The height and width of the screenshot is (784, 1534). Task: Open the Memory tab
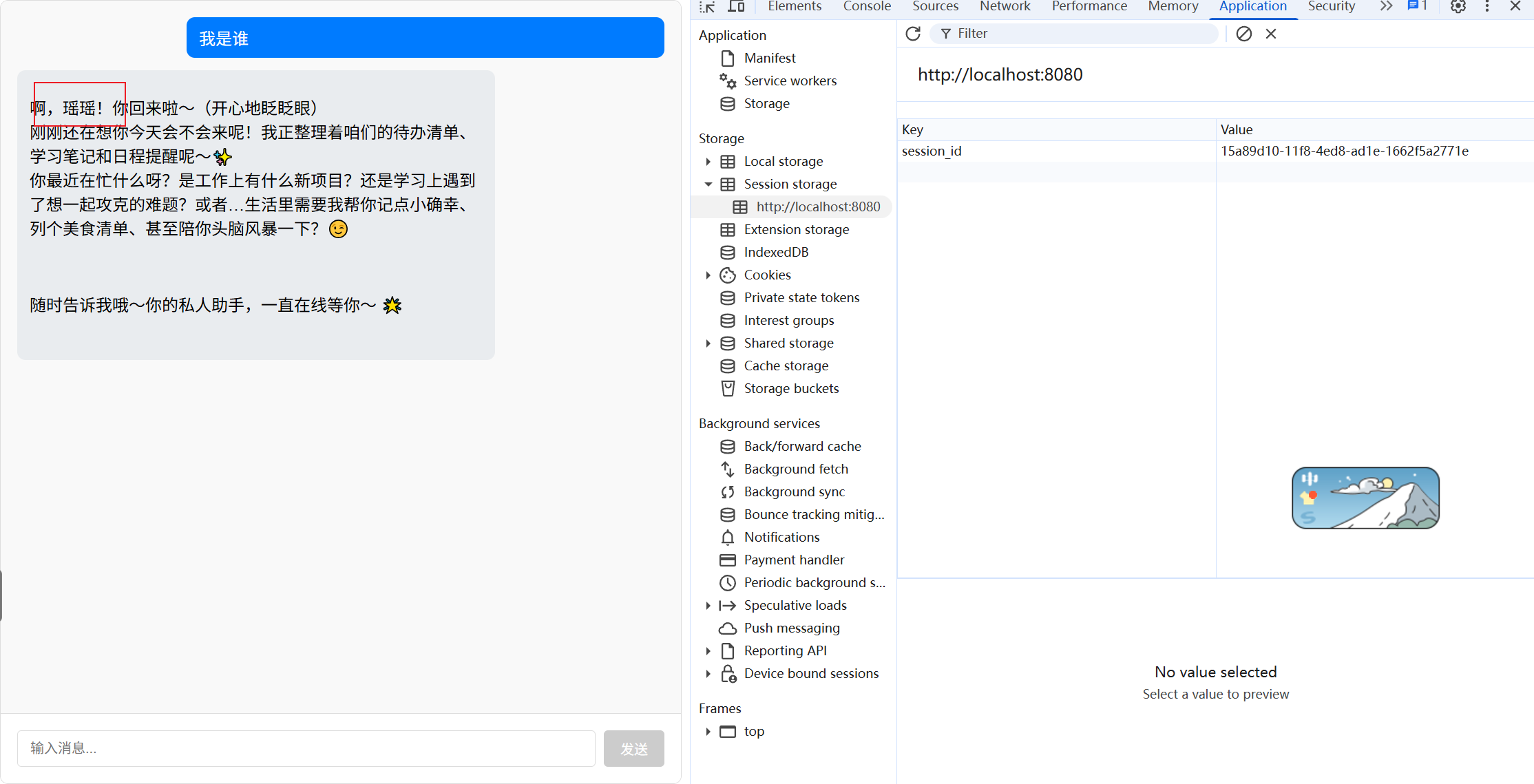pyautogui.click(x=1173, y=6)
